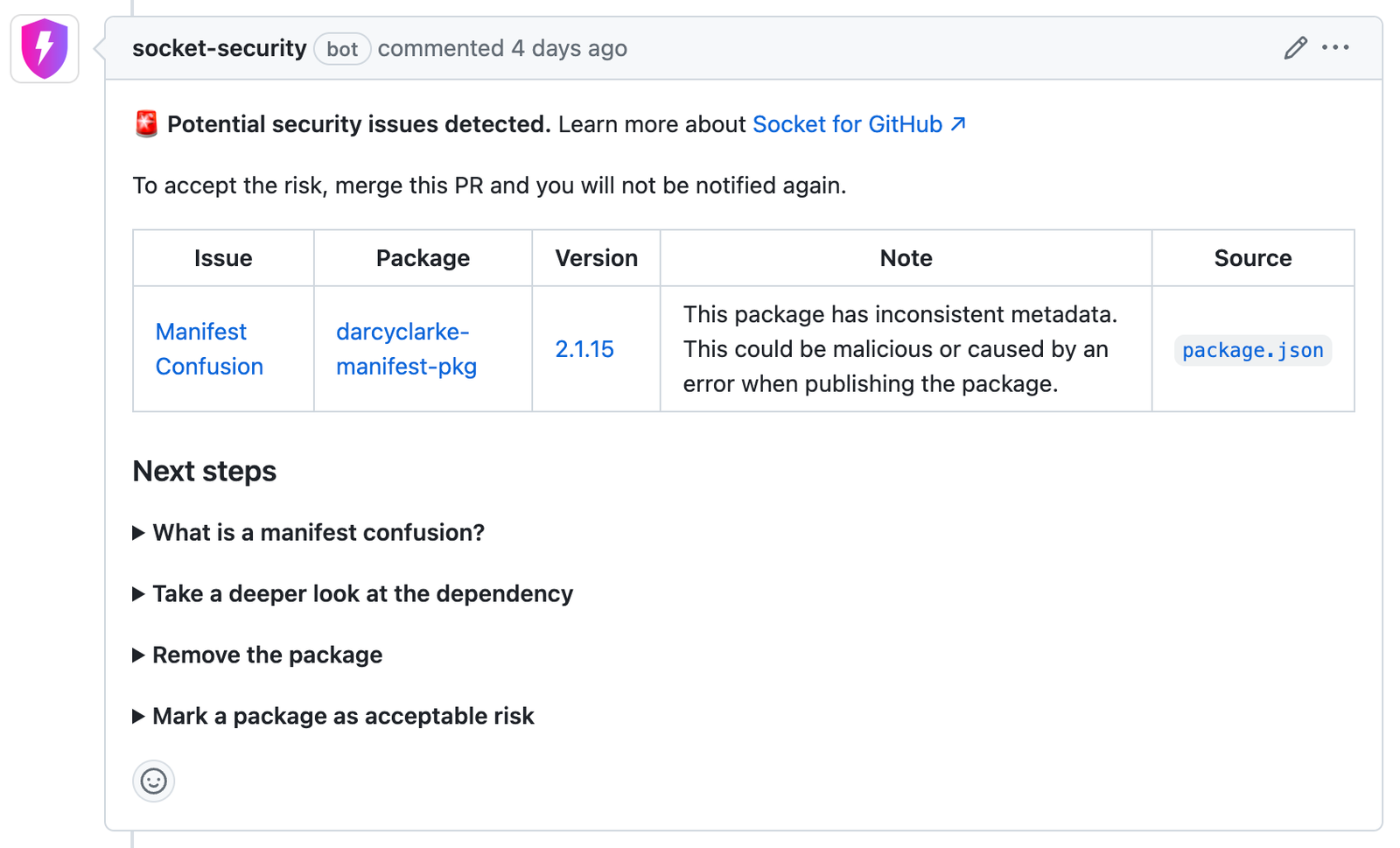The height and width of the screenshot is (848, 1400).
Task: Open the package.json source file link
Action: 1252,350
